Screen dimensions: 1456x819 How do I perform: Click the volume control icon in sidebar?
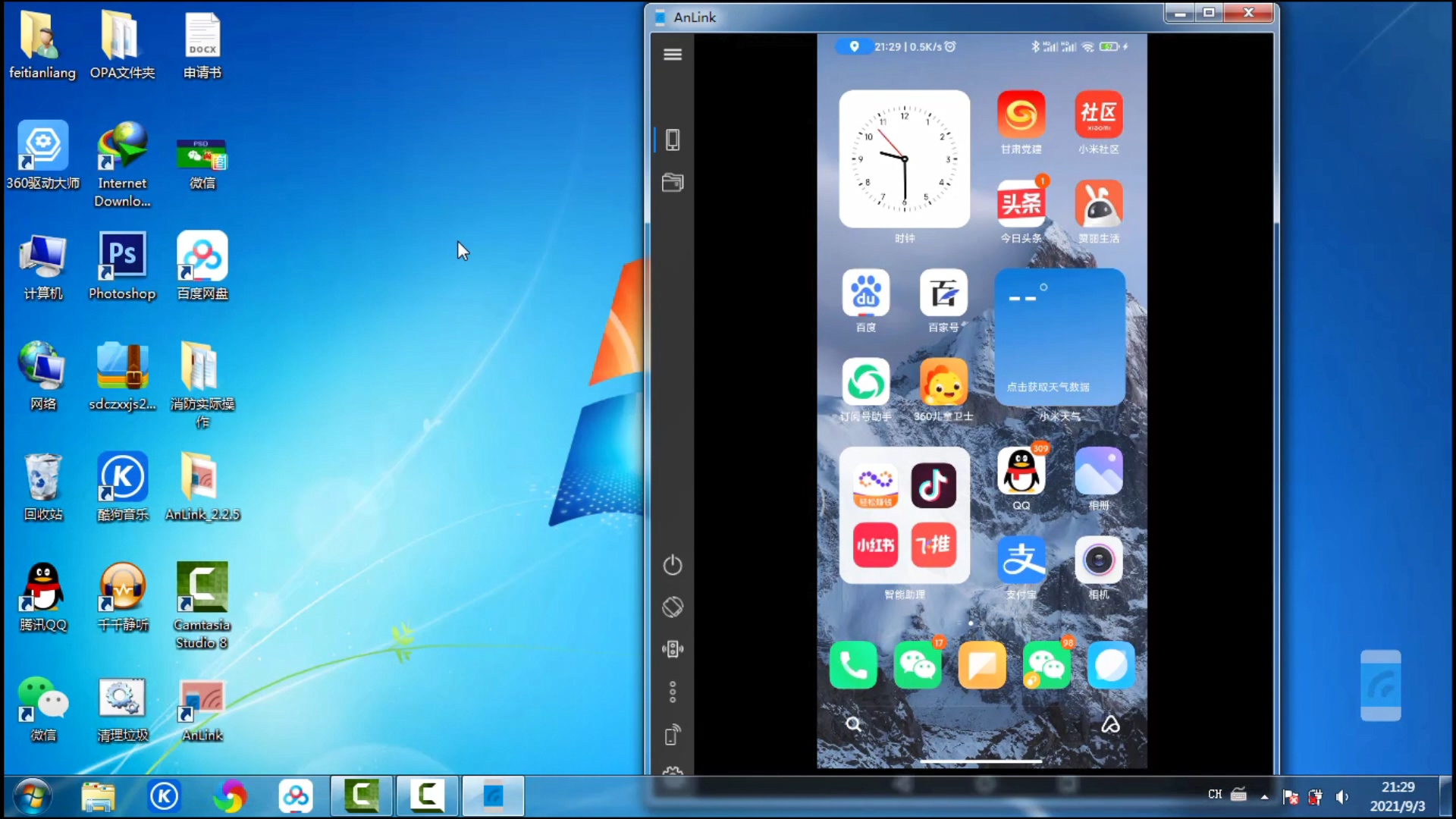(673, 649)
